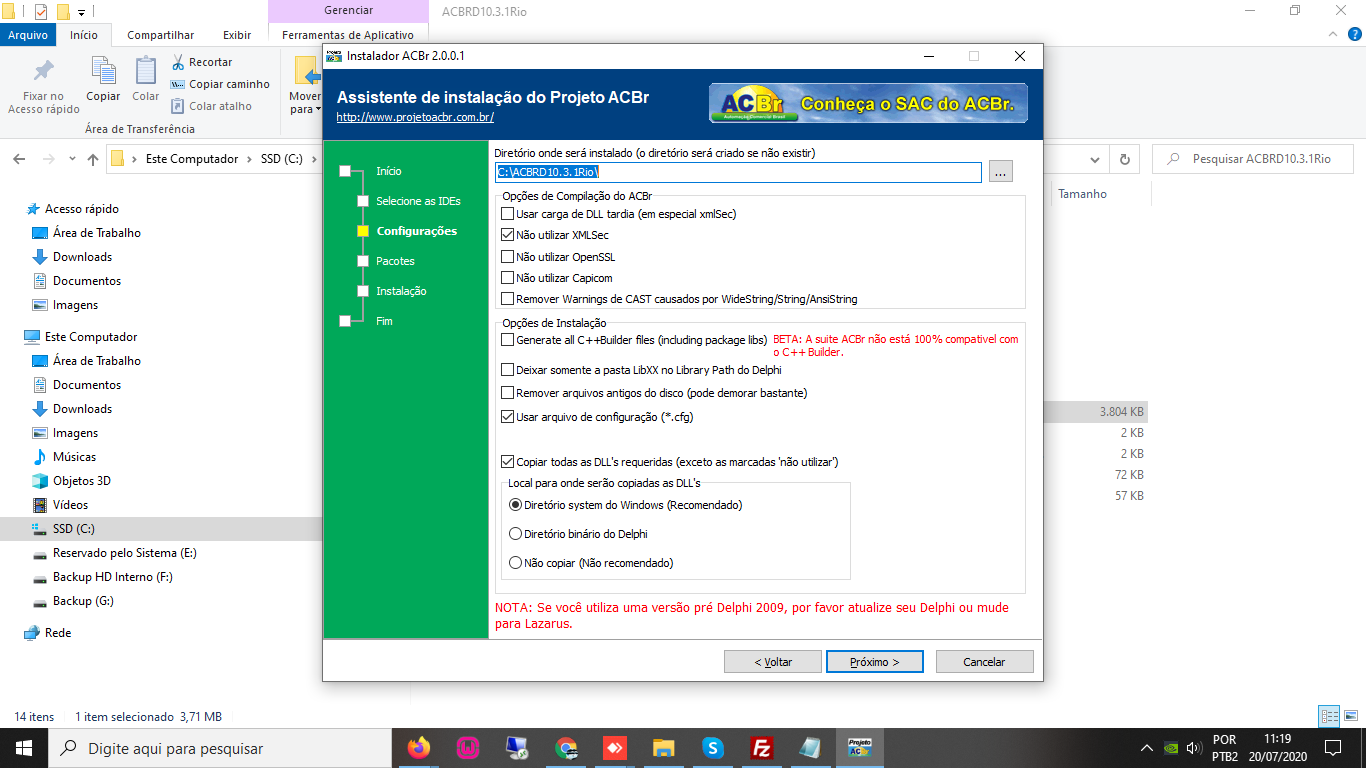Check Não utilizar OpenSSL

click(x=507, y=257)
